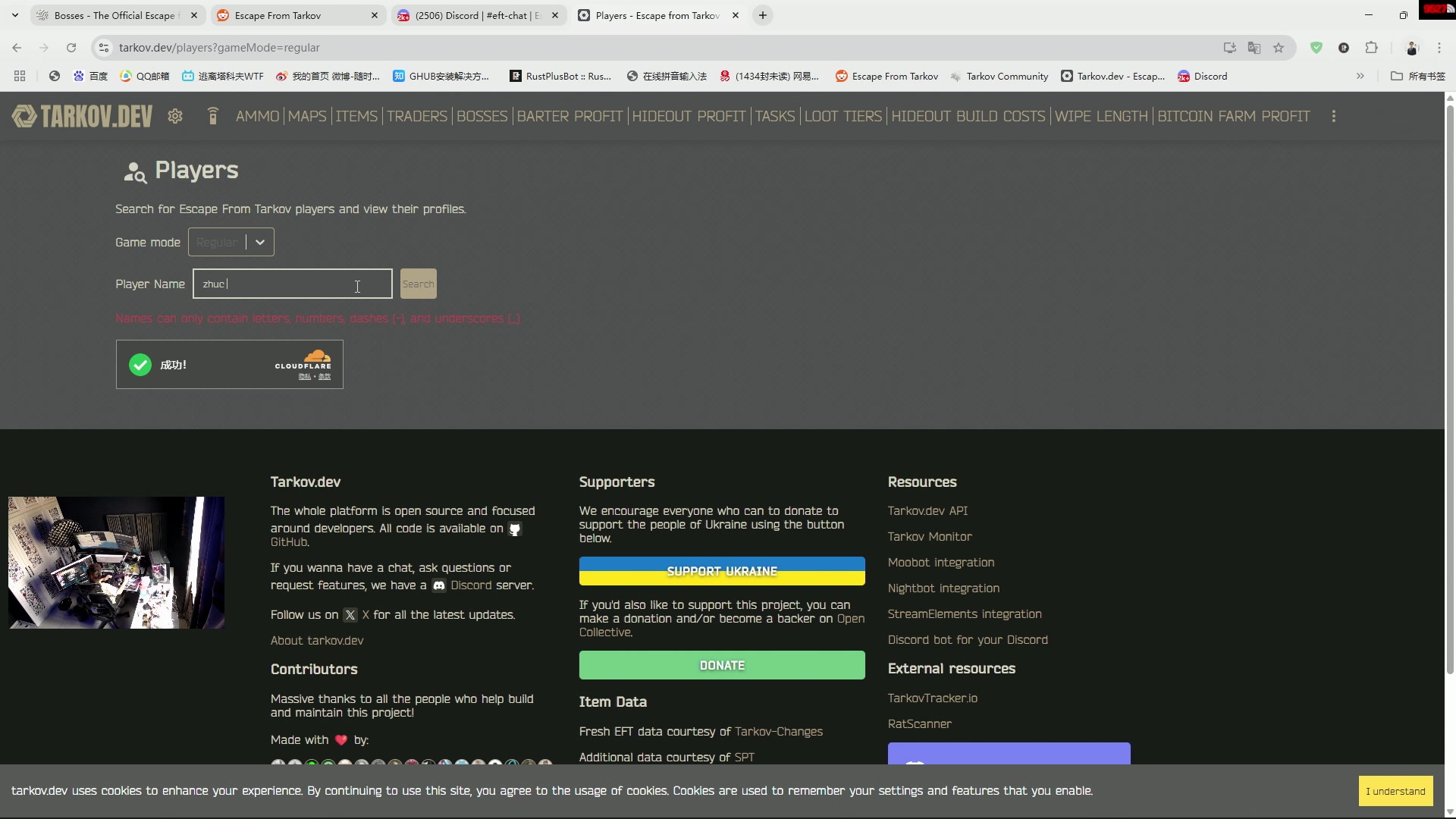
Task: Click the green DONATE button
Action: tap(722, 665)
